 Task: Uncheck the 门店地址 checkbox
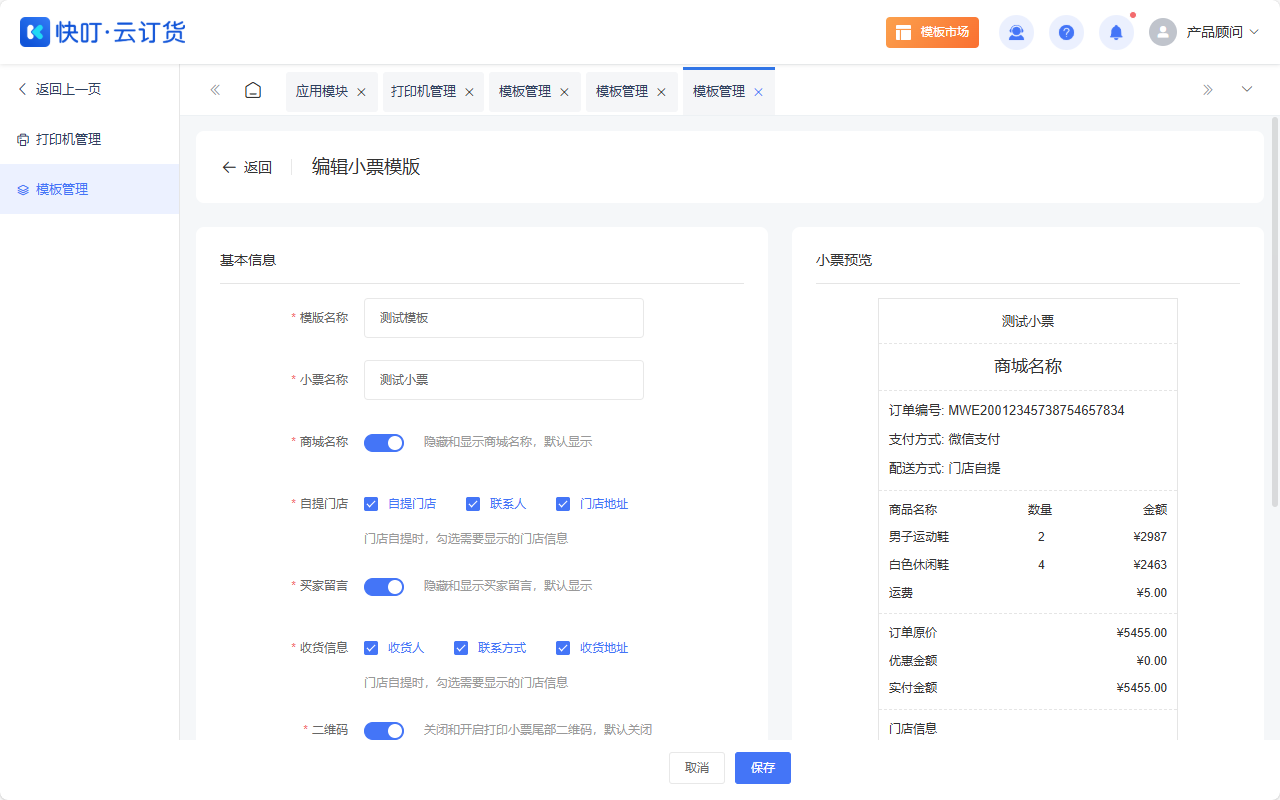(x=563, y=504)
